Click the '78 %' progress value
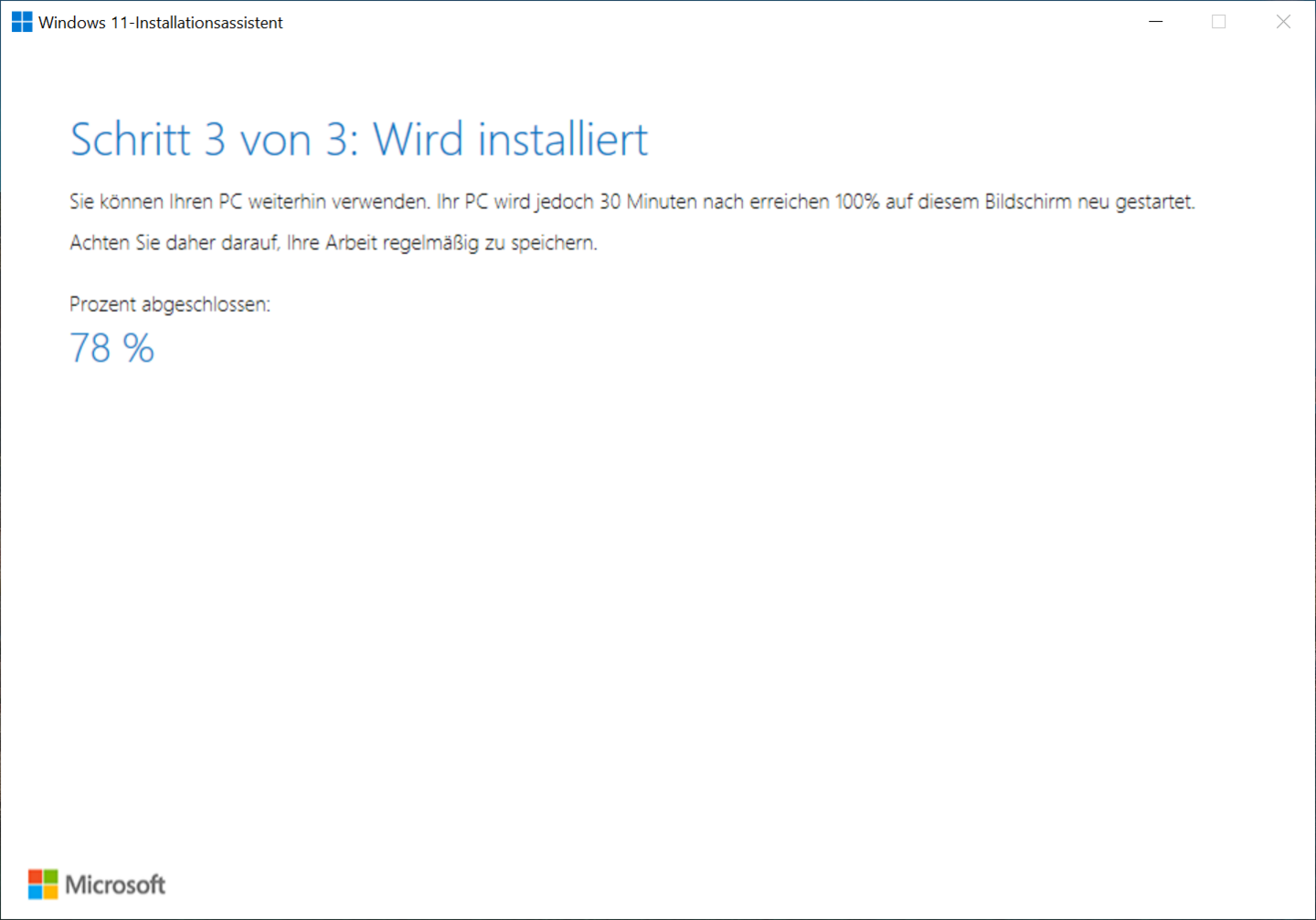1316x920 pixels. click(112, 348)
